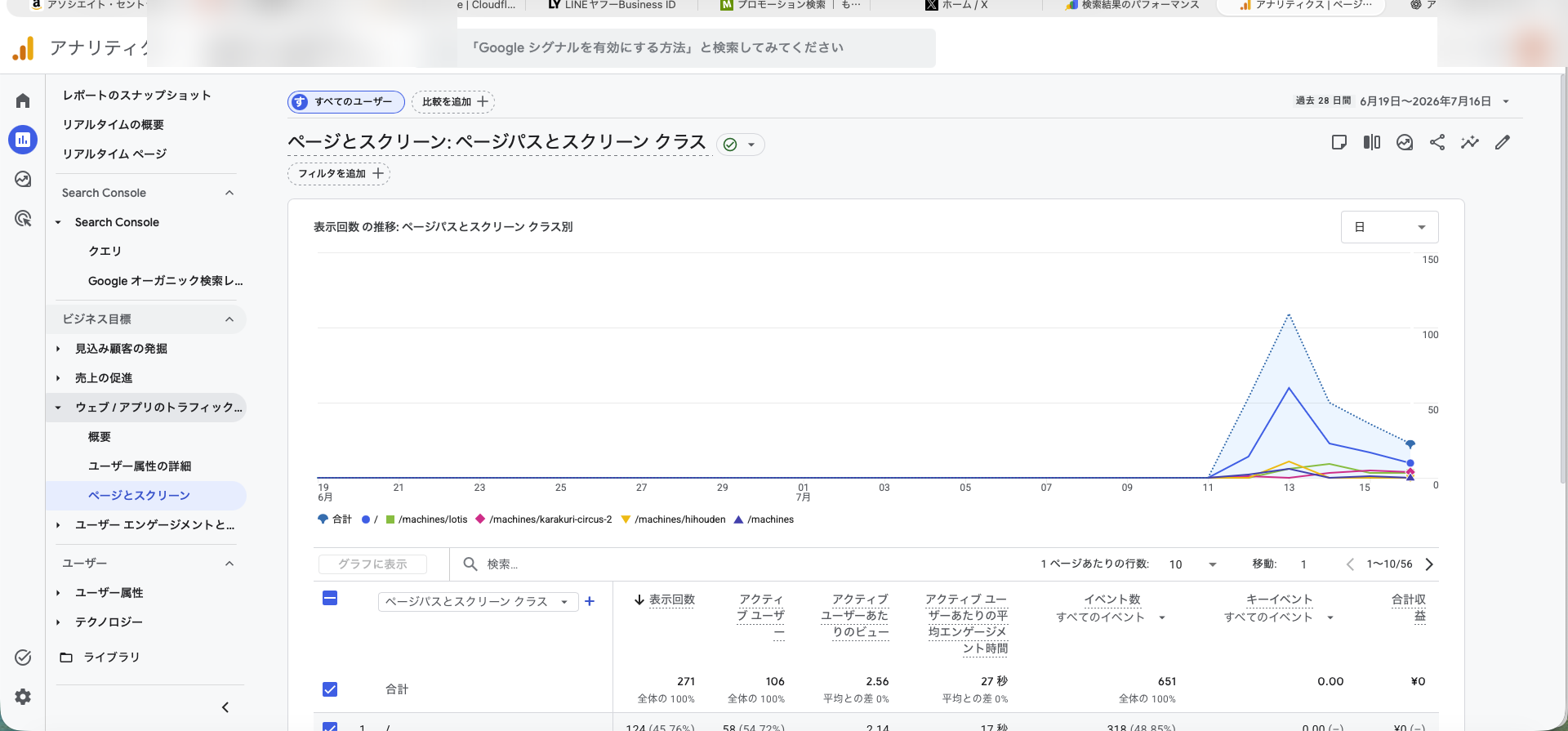This screenshot has width=1568, height=731.
Task: Toggle /machines/lotis series in legend
Action: tap(426, 519)
